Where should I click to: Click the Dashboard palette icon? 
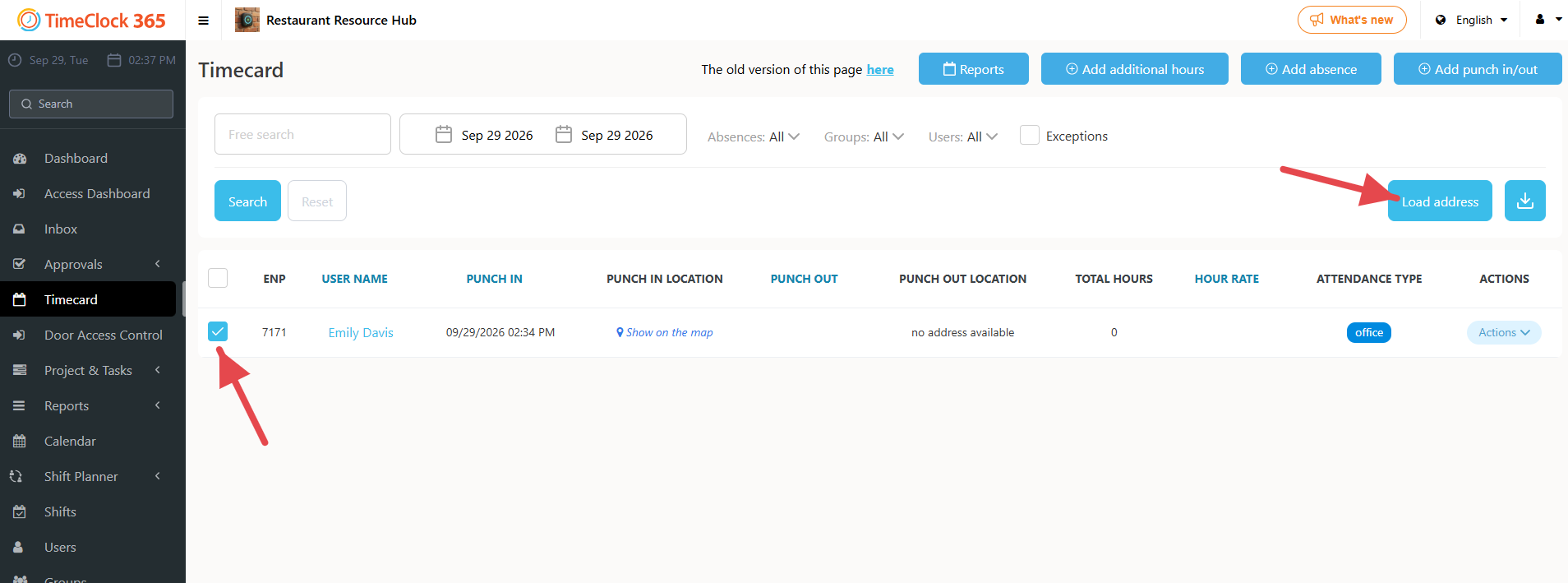tap(20, 159)
